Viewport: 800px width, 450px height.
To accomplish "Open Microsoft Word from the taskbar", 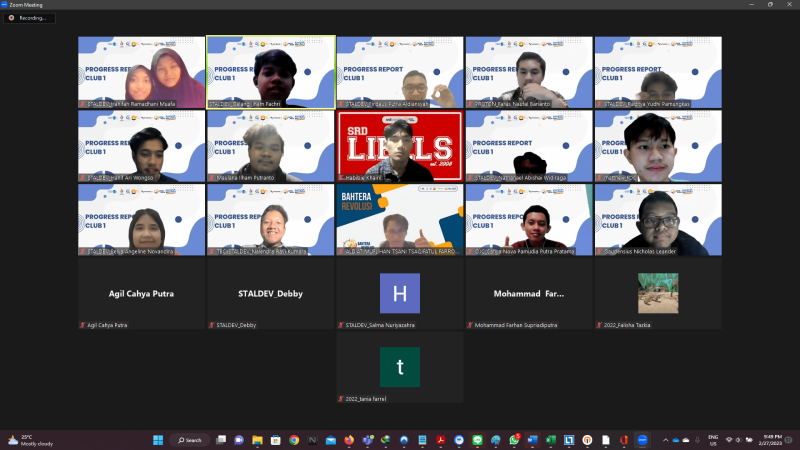I will point(532,440).
